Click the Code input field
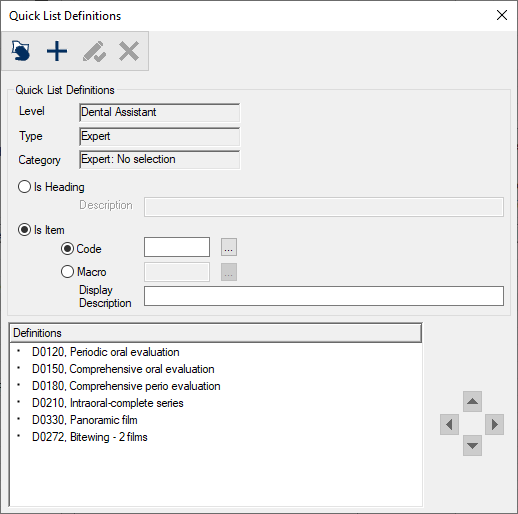The width and height of the screenshot is (518, 514). point(177,247)
